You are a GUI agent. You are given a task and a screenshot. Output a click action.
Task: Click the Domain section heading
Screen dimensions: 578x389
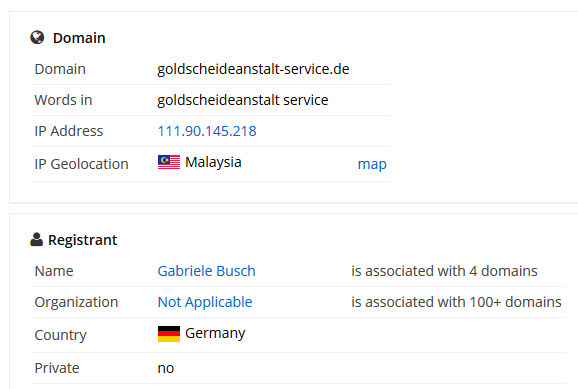pos(79,38)
